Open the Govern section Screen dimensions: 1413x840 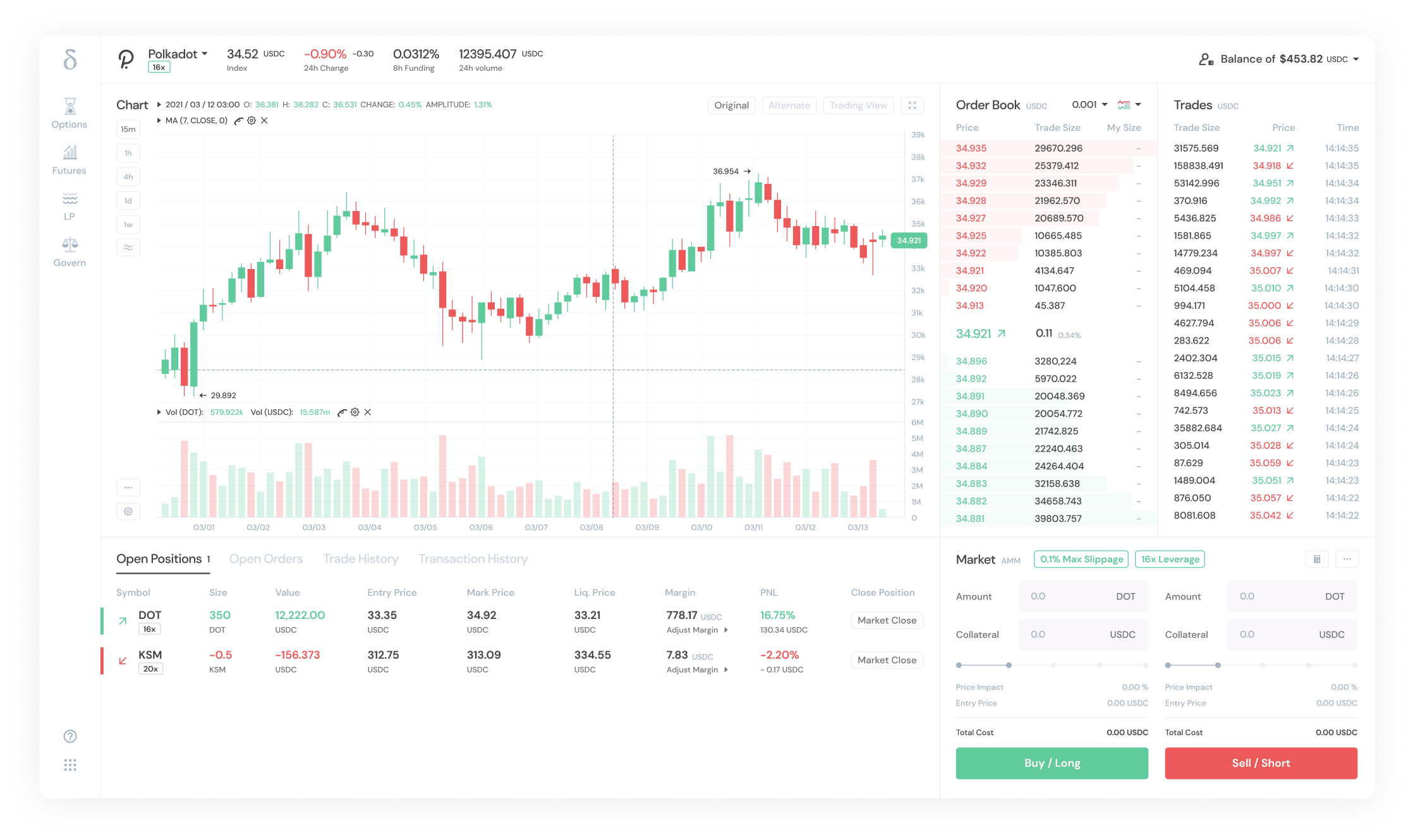(70, 251)
